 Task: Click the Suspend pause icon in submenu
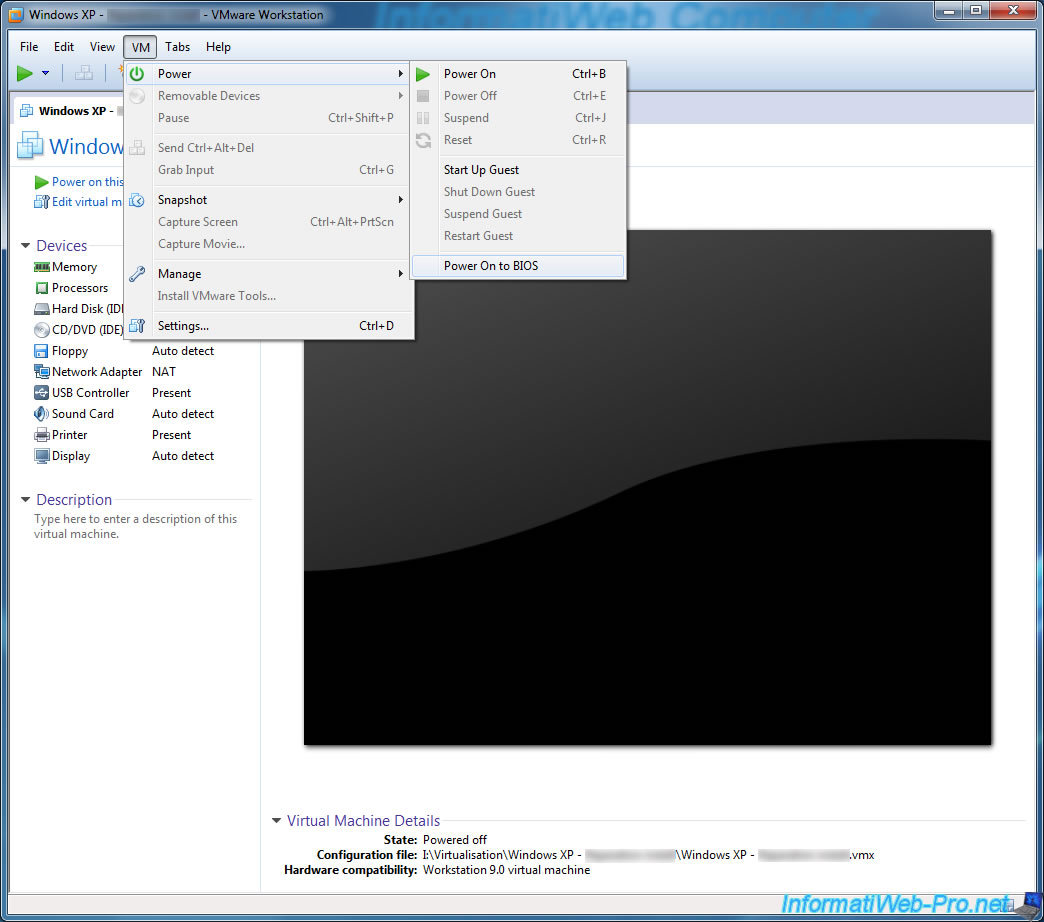[x=423, y=118]
